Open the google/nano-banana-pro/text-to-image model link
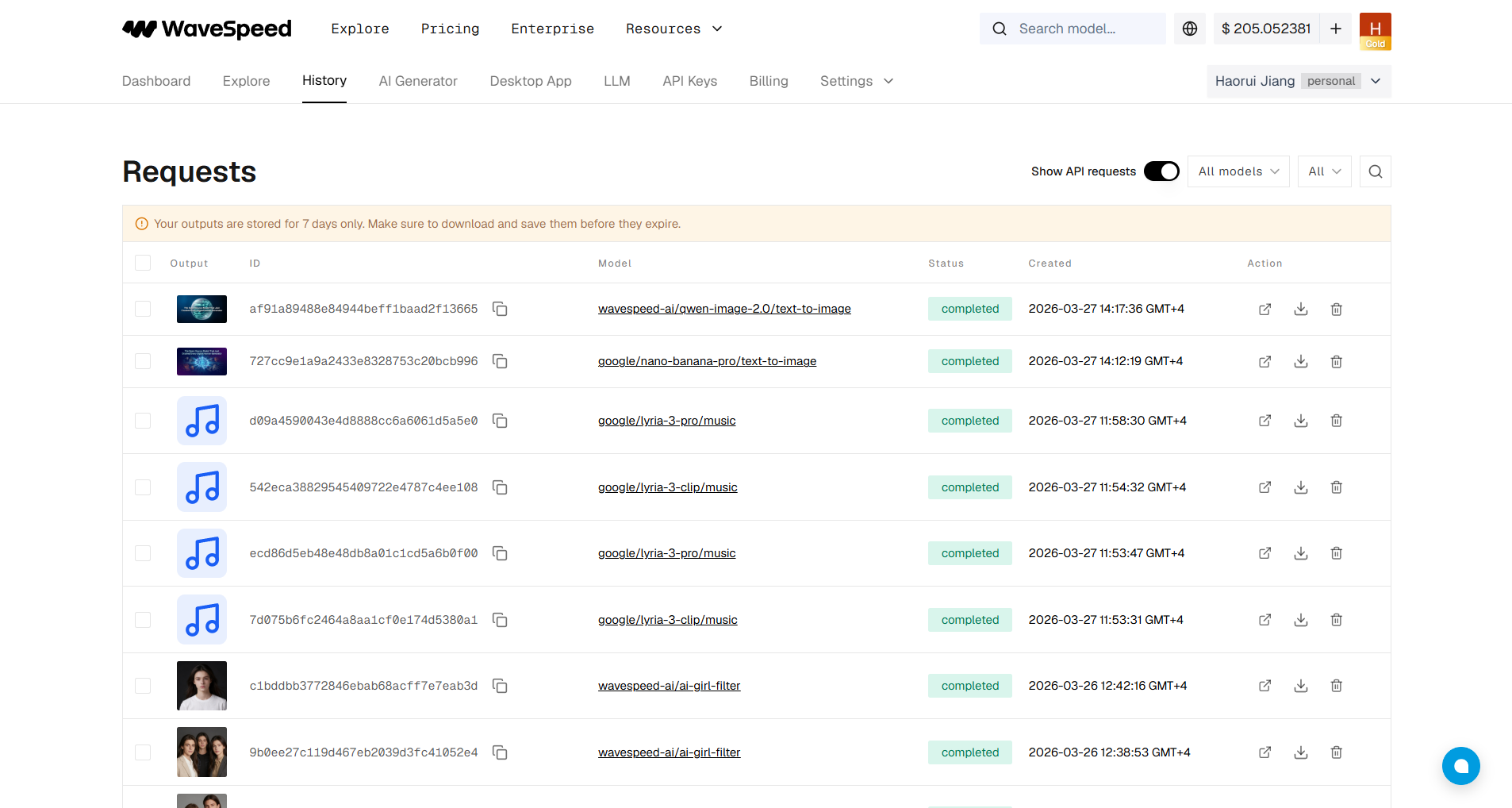Image resolution: width=1512 pixels, height=808 pixels. (x=707, y=361)
